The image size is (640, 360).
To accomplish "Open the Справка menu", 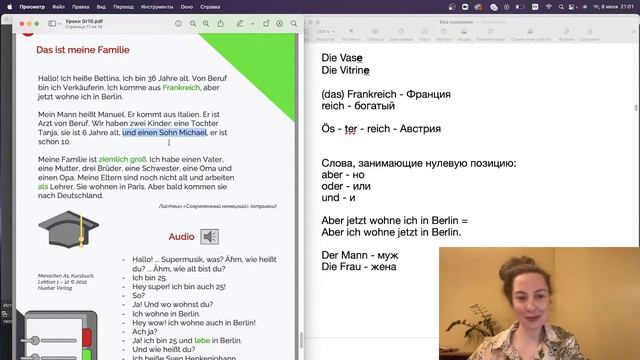I will (210, 7).
